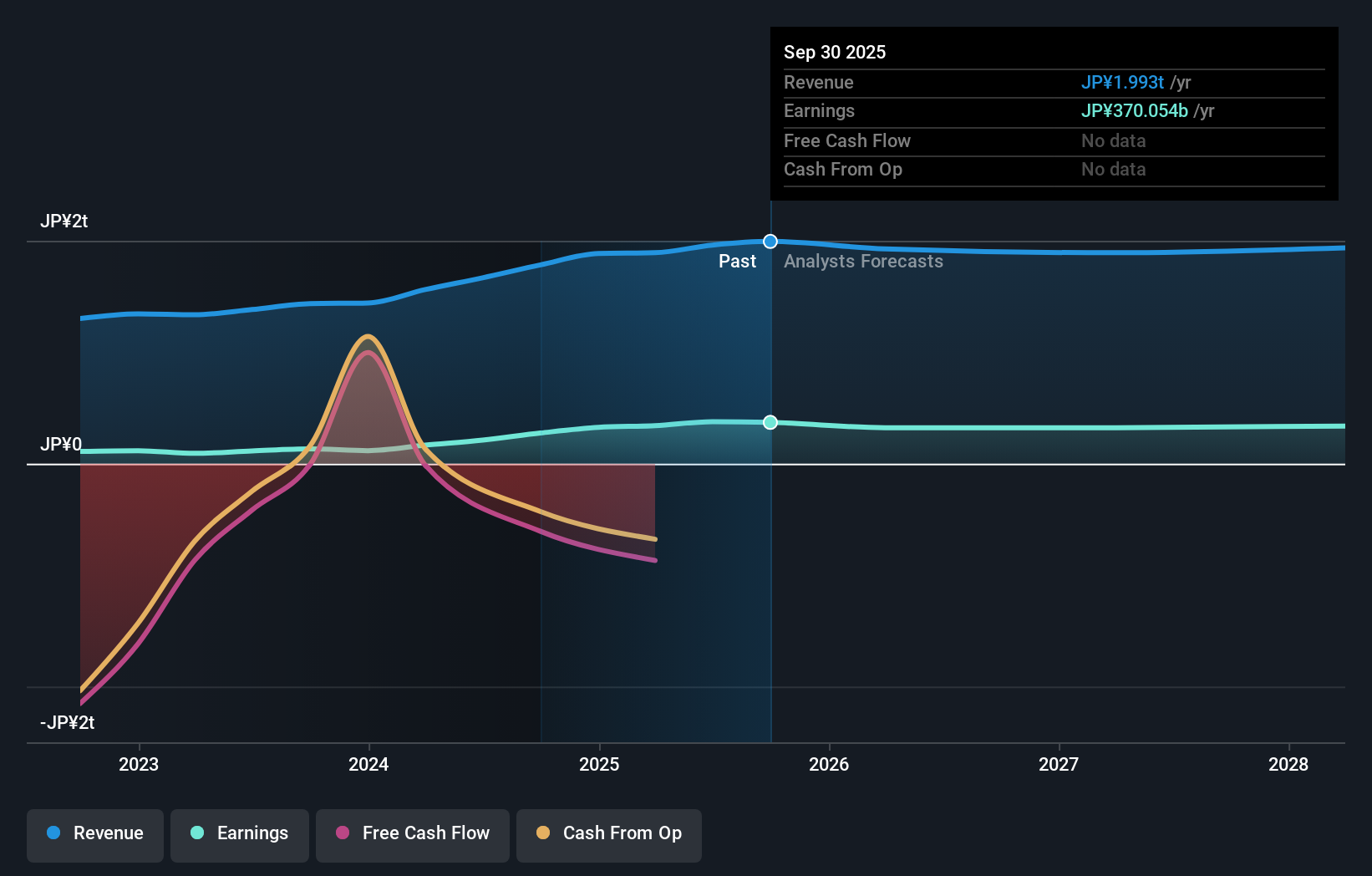
Task: Click the Past label on chart
Action: 737,262
